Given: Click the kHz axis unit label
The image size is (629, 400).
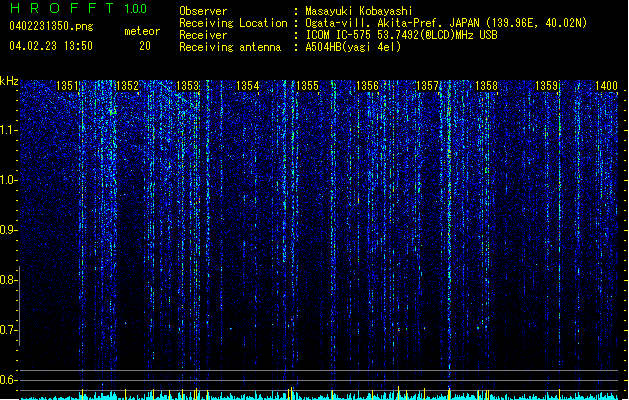Looking at the screenshot, I should 9,81.
